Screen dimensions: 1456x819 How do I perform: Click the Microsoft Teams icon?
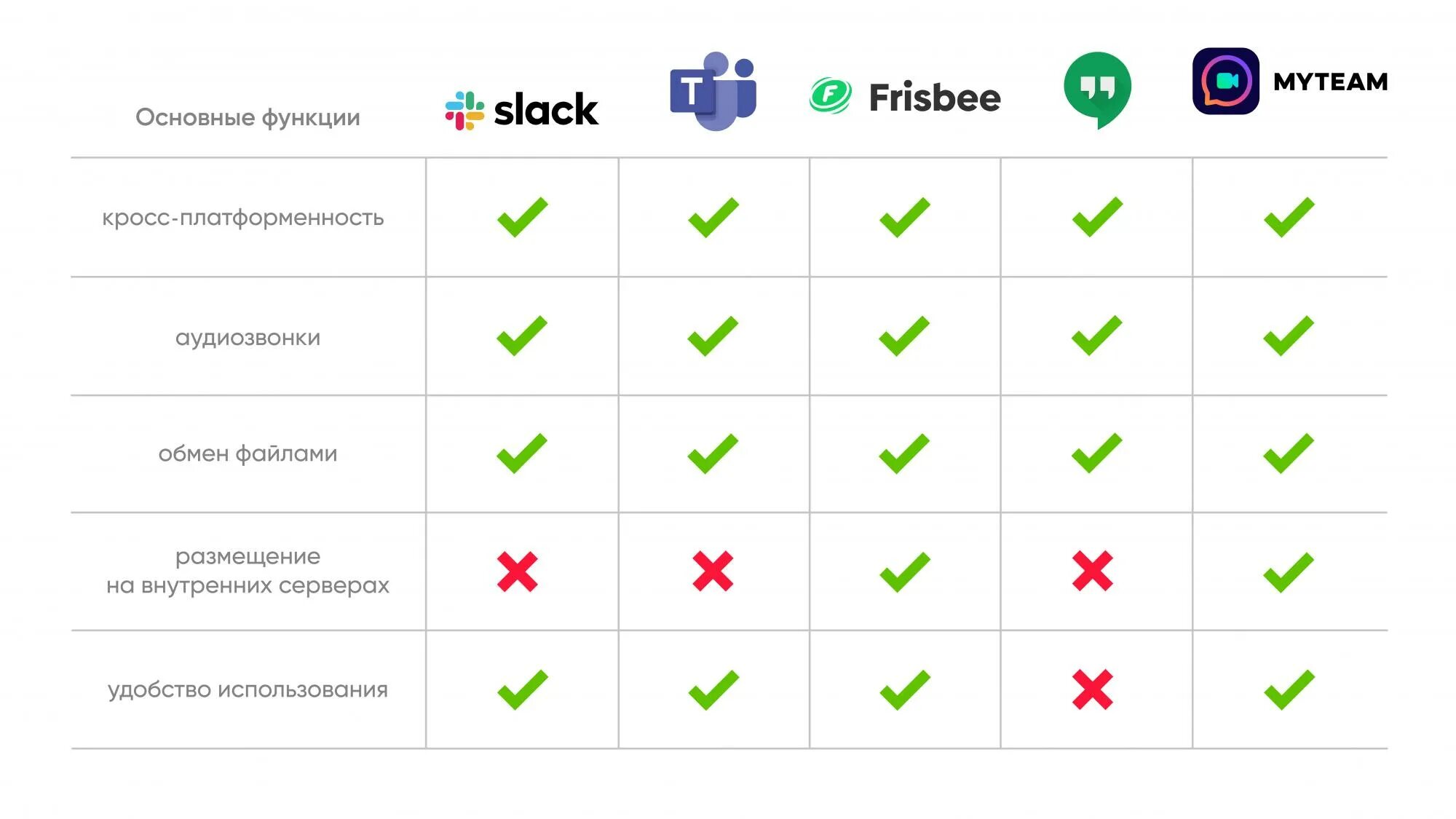click(709, 93)
